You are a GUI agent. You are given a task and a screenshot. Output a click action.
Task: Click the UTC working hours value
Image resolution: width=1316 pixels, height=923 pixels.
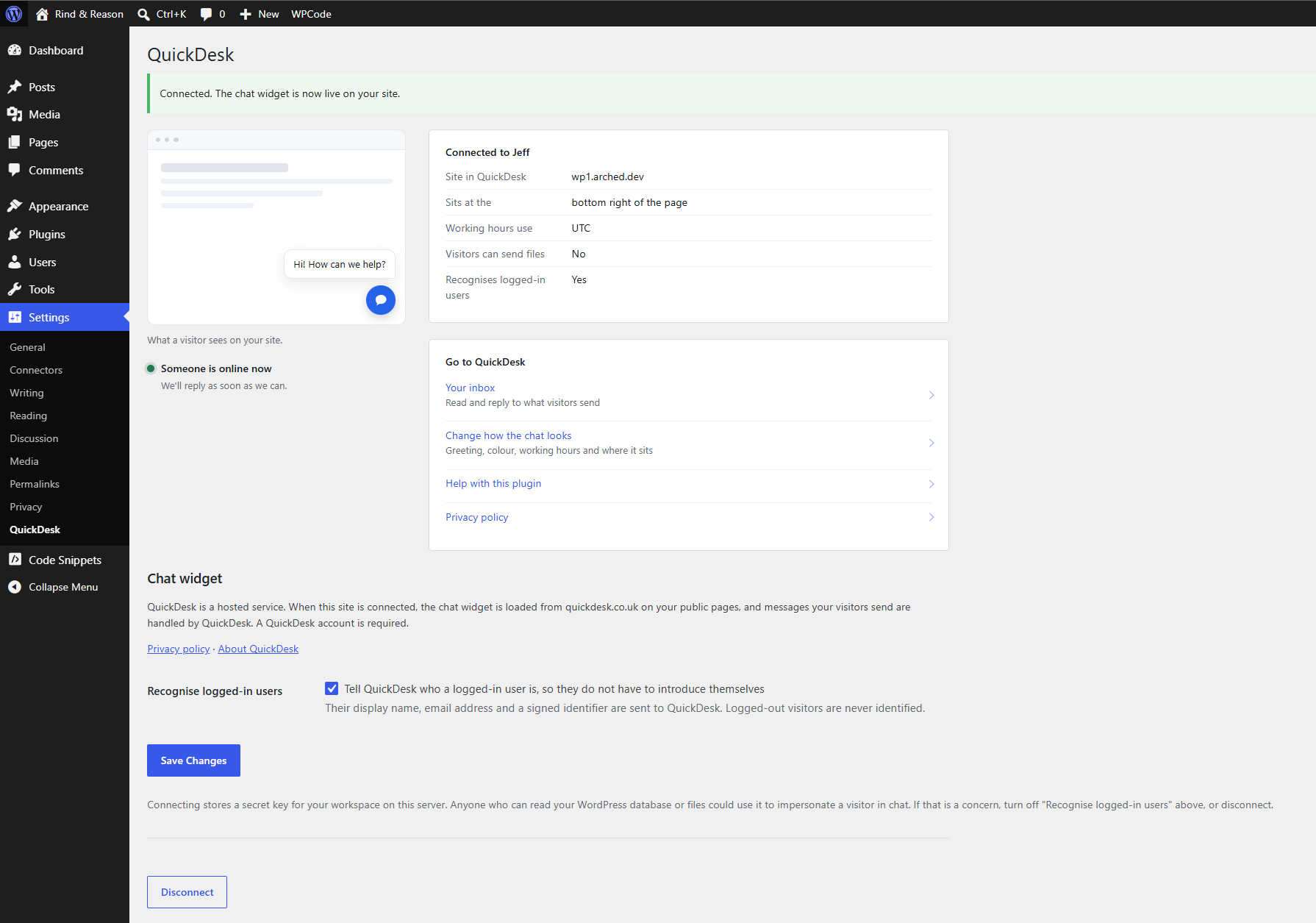coord(581,228)
